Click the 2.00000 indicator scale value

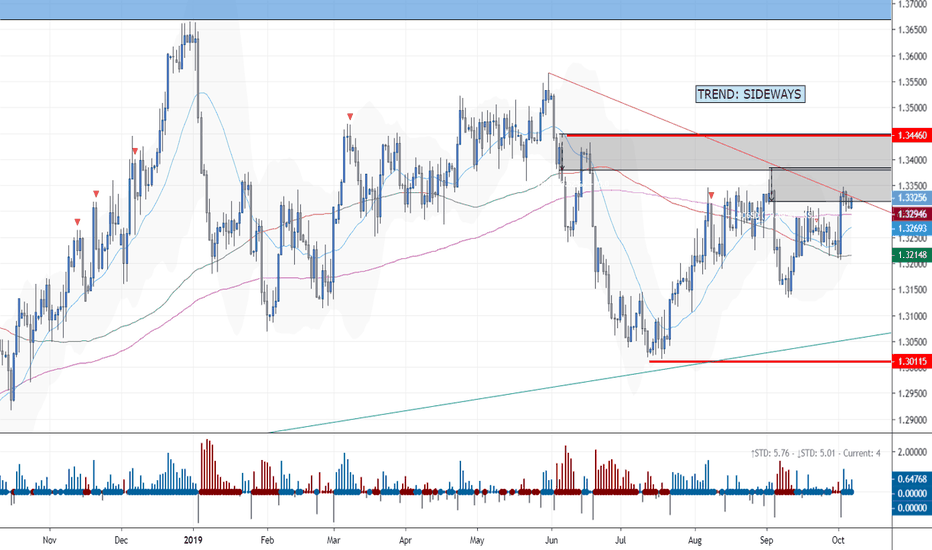[912, 452]
